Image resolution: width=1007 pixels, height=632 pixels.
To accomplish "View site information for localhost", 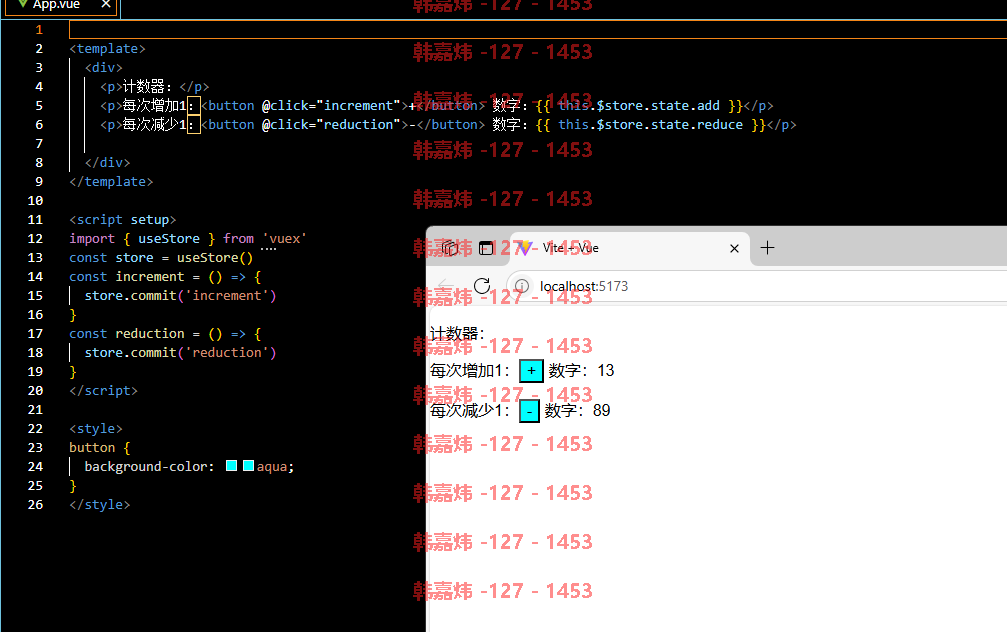I will click(x=522, y=286).
